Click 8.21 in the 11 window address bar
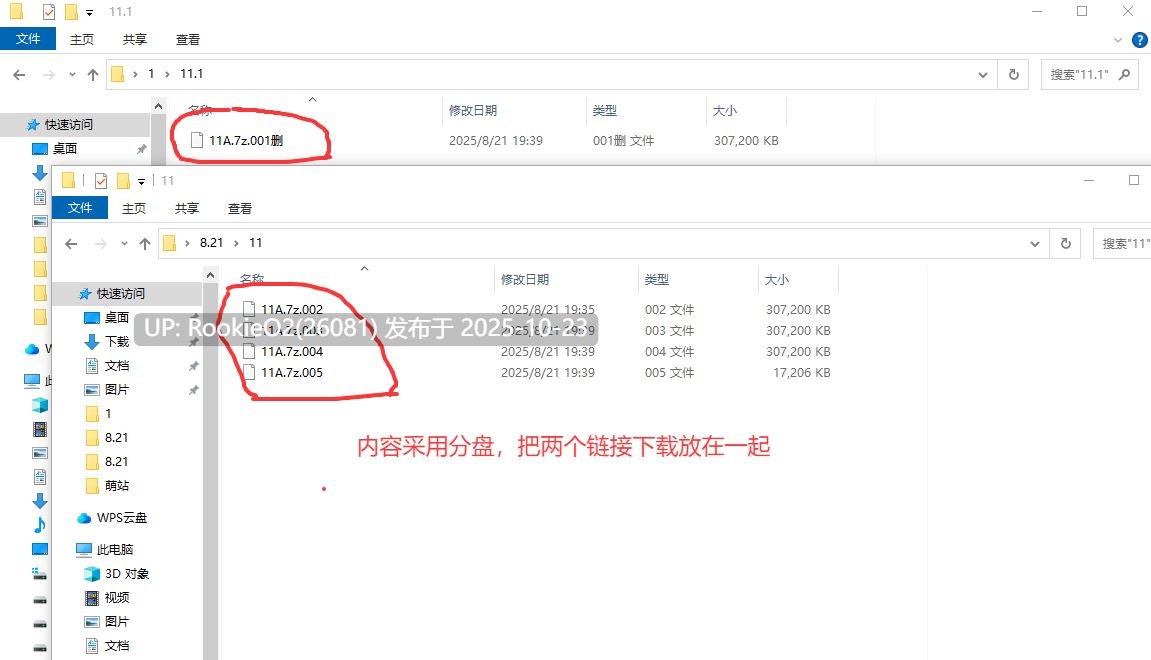Viewport: 1151px width, 660px height. [211, 242]
